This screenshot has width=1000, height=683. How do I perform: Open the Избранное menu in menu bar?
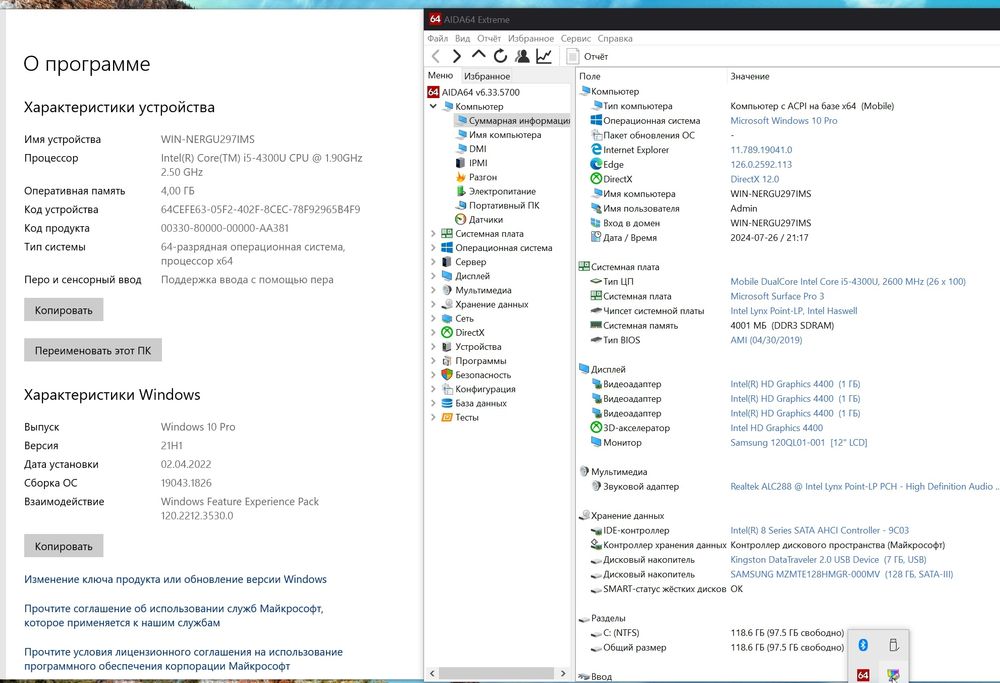[531, 38]
